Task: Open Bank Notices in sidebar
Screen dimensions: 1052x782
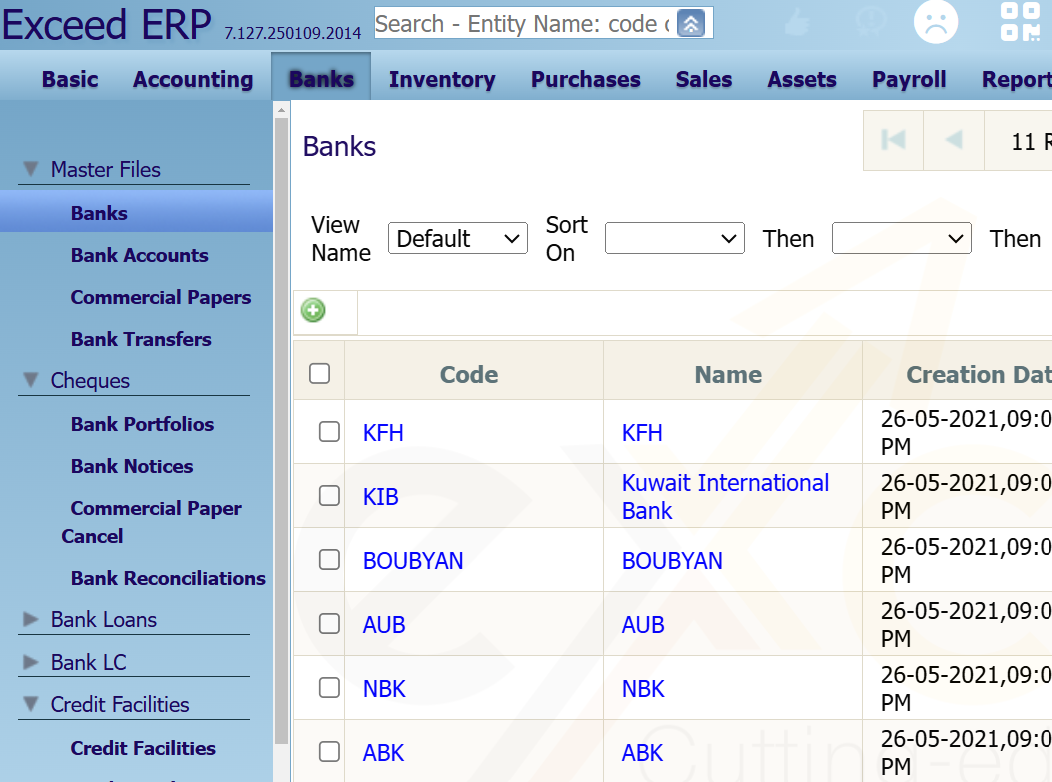Action: [132, 466]
